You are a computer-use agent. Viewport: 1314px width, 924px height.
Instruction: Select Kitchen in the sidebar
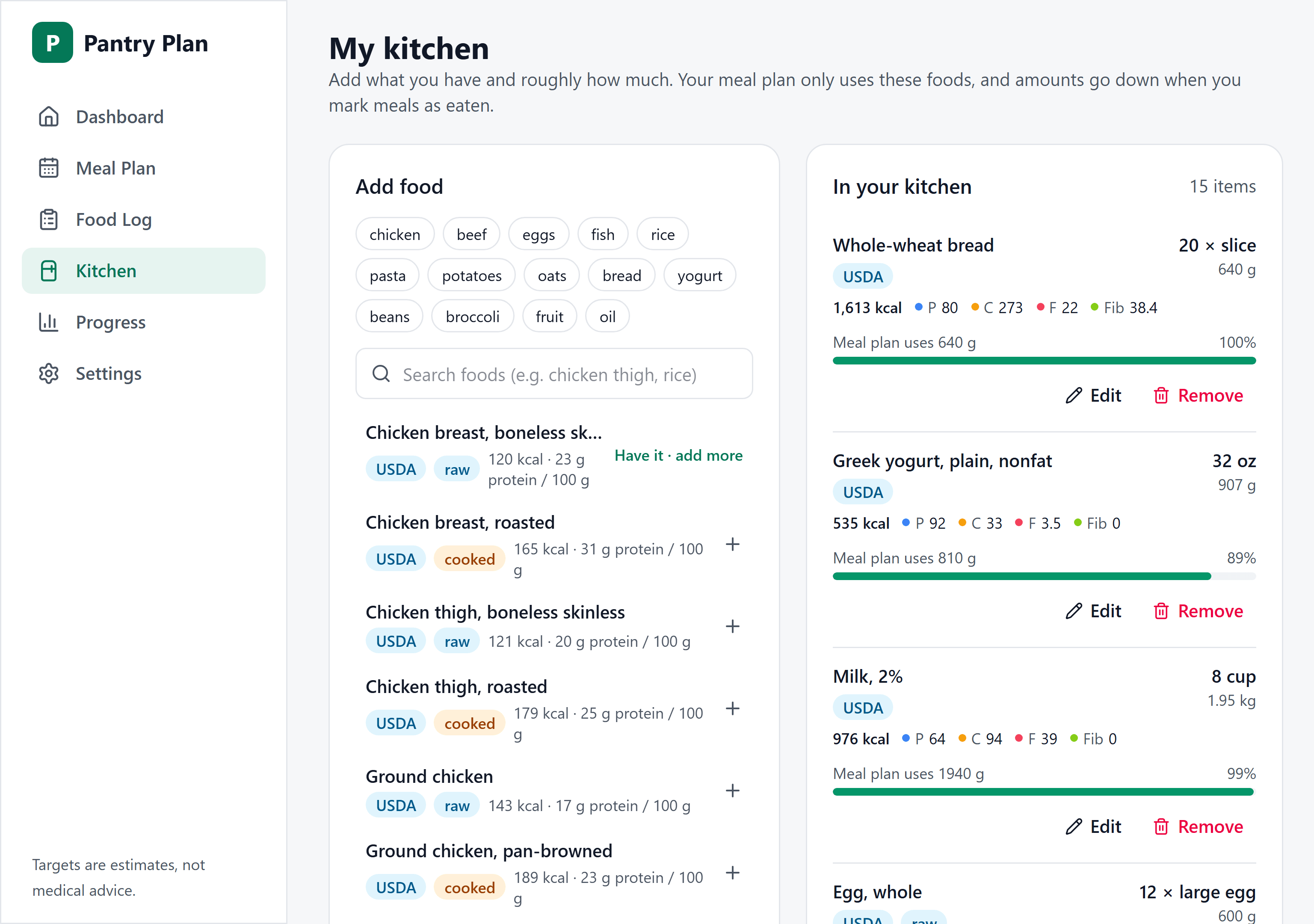point(143,271)
